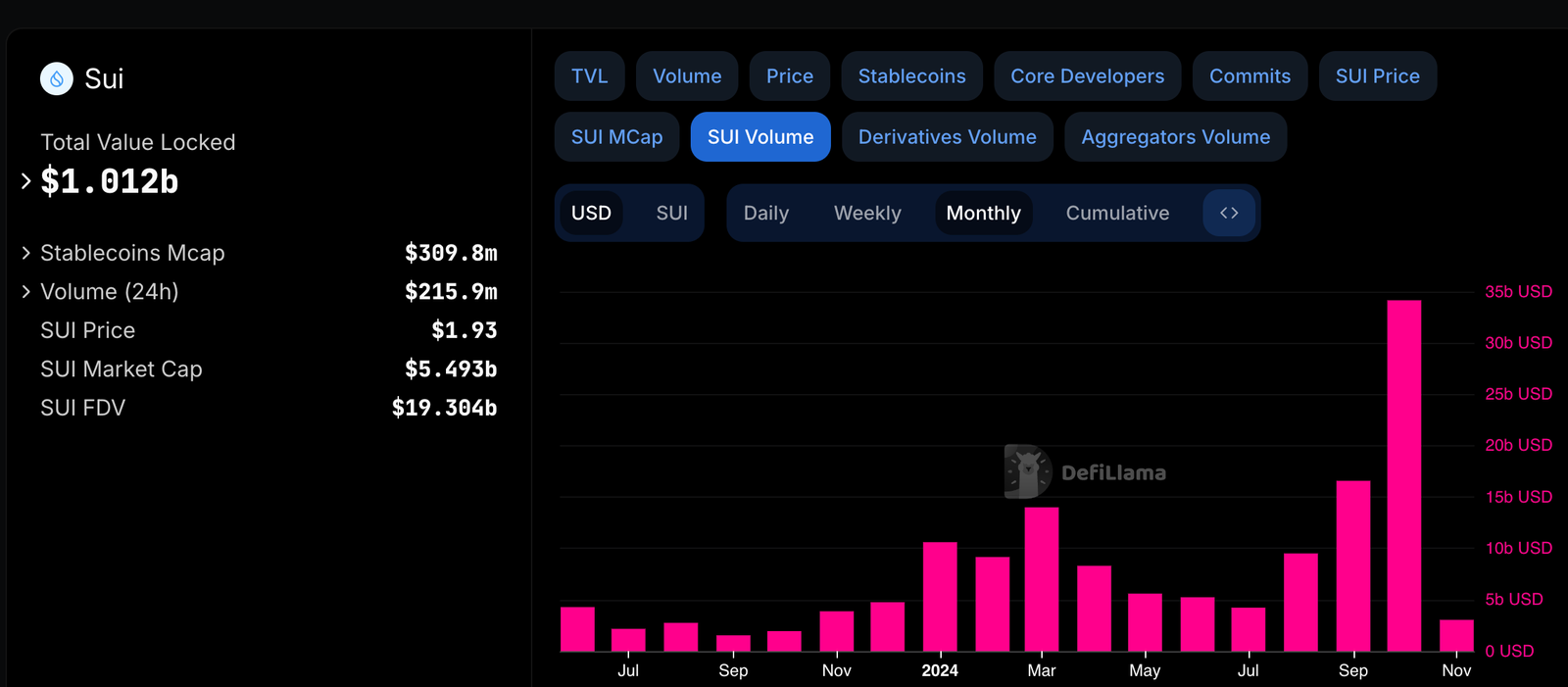Switch chart grouping to Daily
Screen dimensions: 1568x687
point(765,213)
